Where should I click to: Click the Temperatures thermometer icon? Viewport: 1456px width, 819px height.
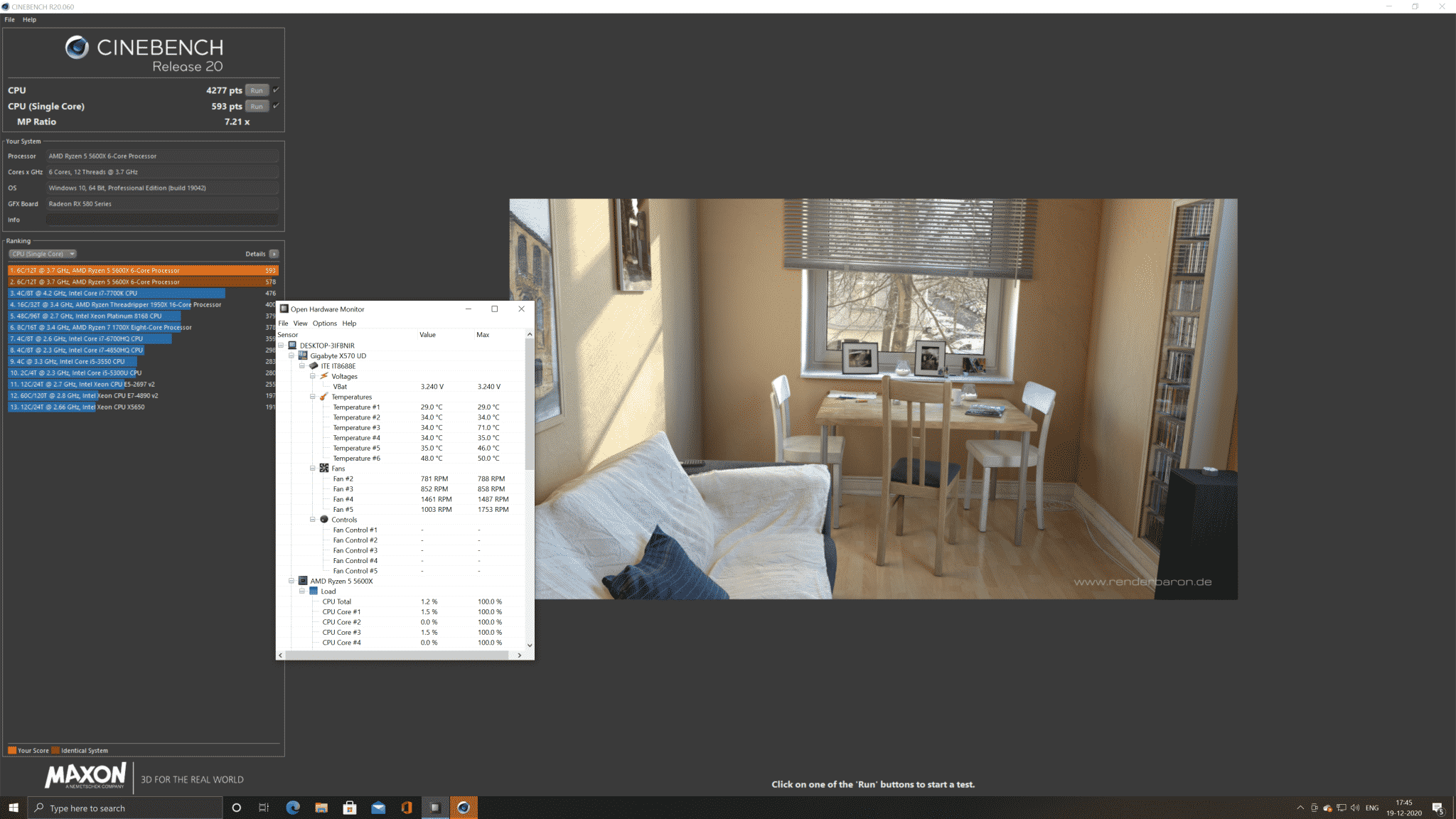[324, 397]
